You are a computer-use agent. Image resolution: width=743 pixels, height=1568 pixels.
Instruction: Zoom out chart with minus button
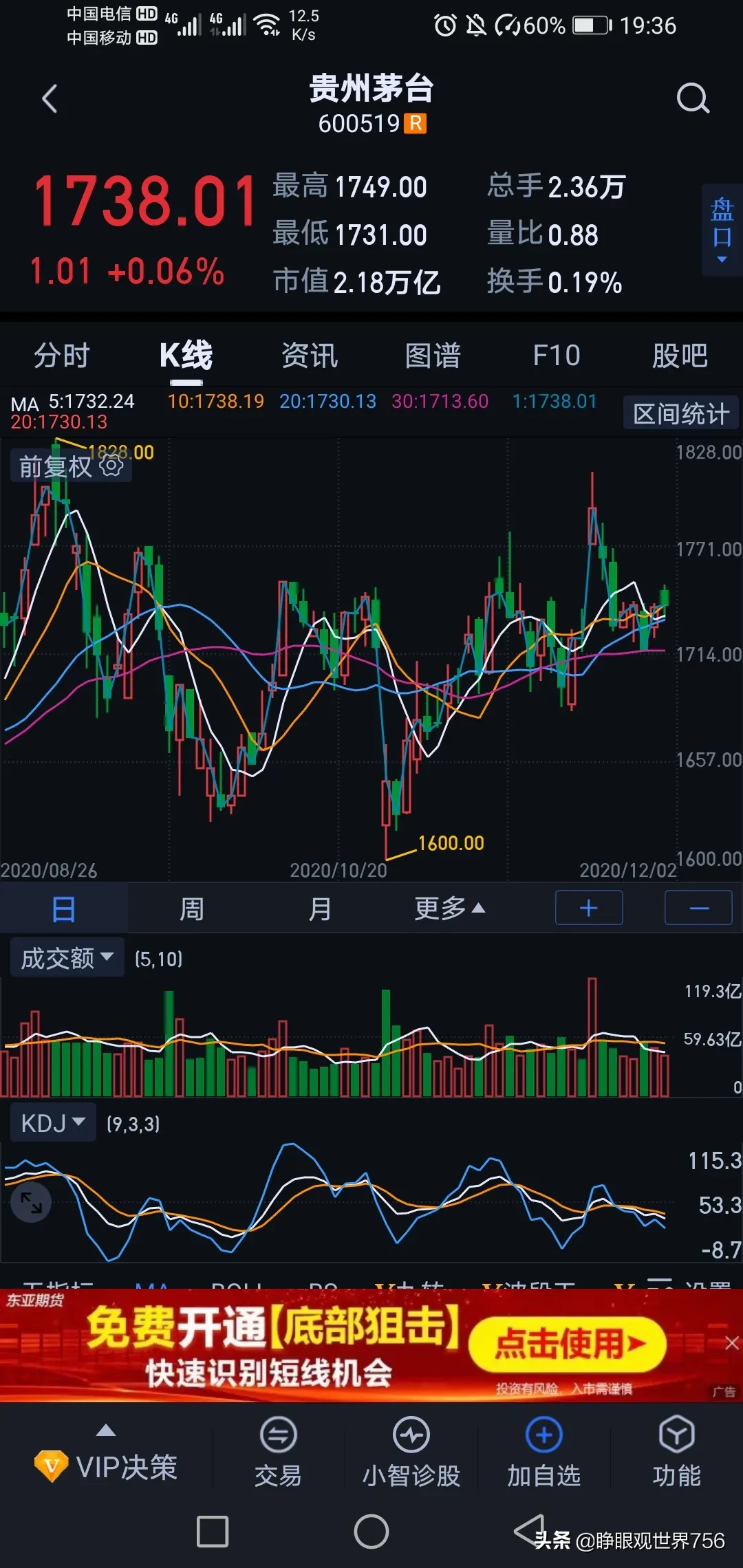(698, 908)
